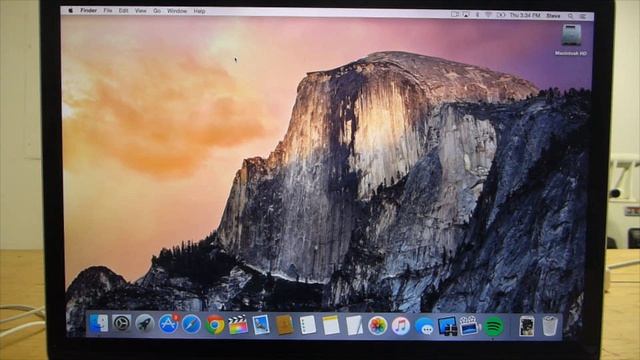Launch the App Store from the Dock
This screenshot has width=640, height=360.
pyautogui.click(x=168, y=324)
